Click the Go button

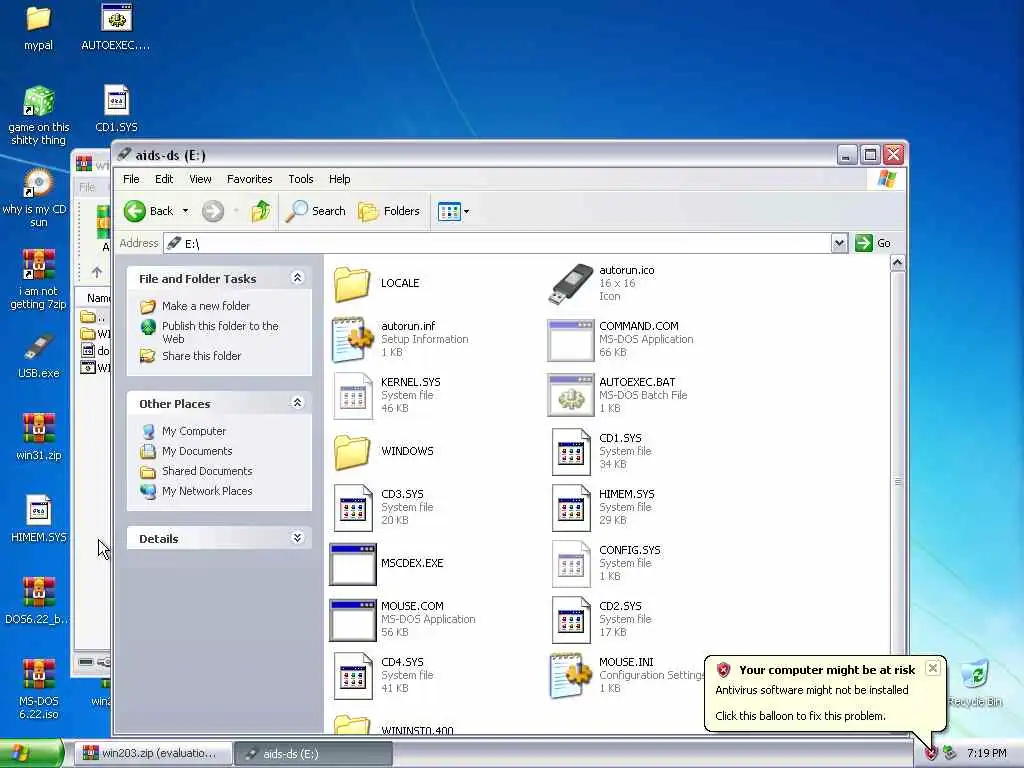pos(874,243)
